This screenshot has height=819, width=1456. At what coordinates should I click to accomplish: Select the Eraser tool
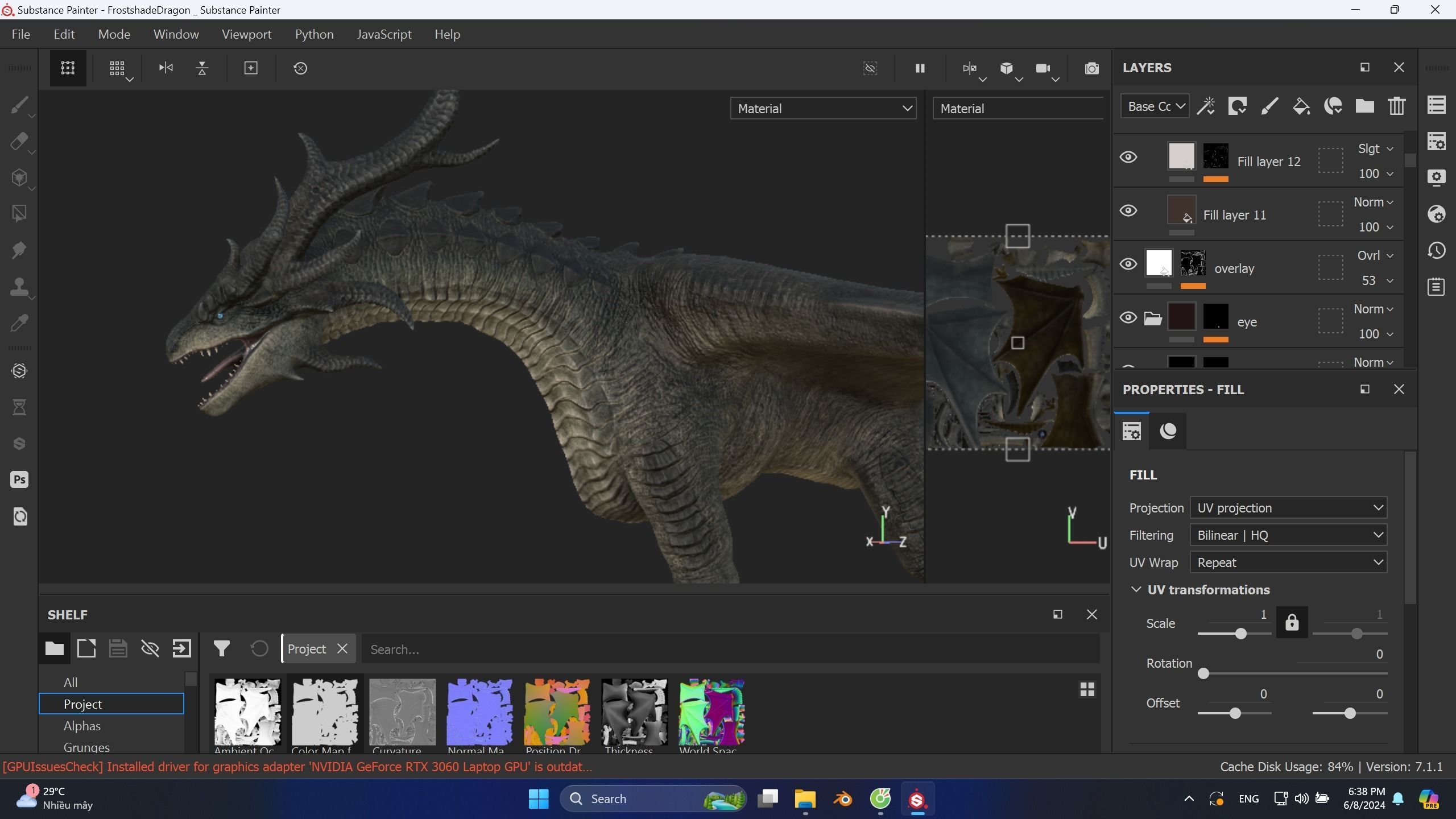point(19,142)
